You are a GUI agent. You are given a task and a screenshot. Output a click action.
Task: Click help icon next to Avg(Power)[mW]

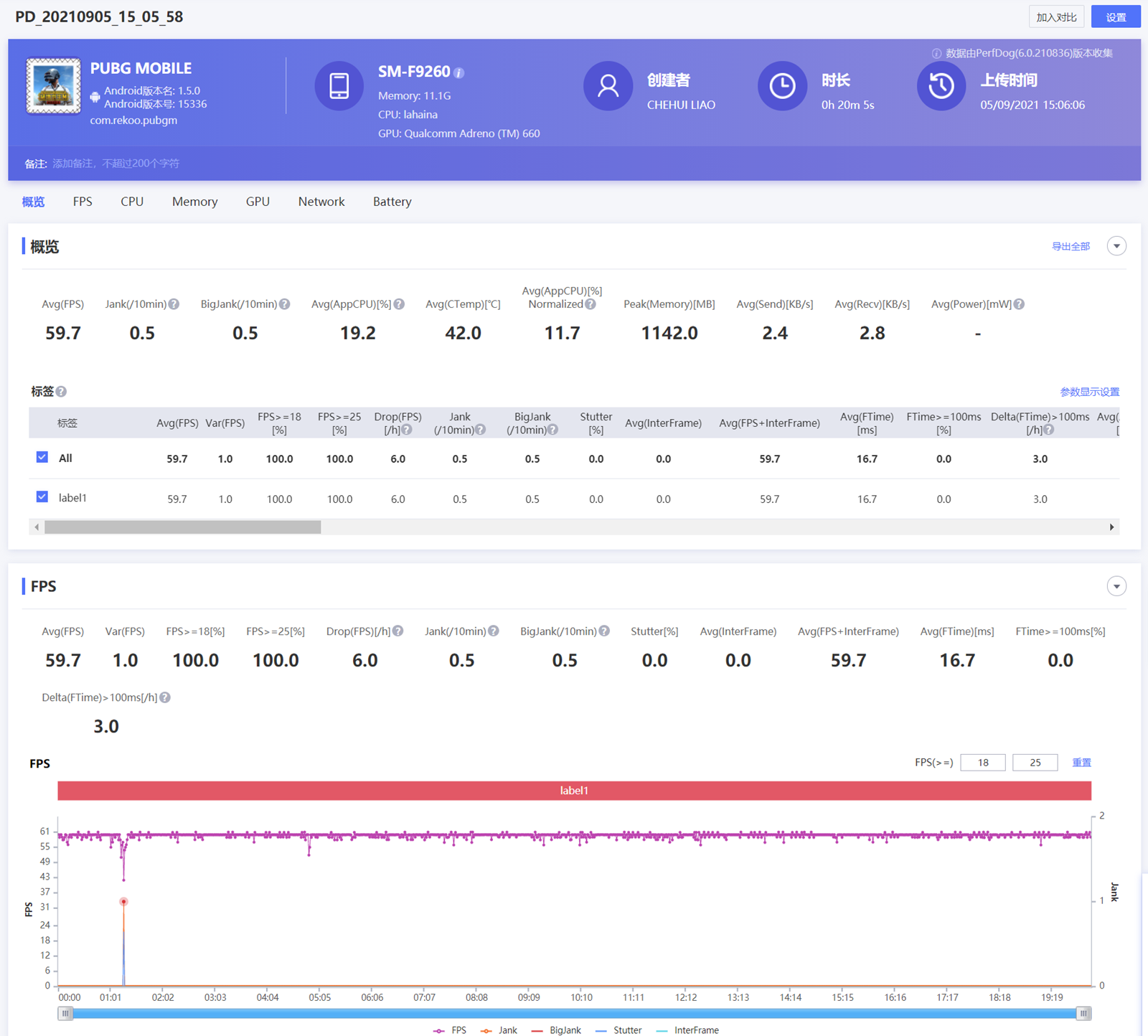[1019, 304]
